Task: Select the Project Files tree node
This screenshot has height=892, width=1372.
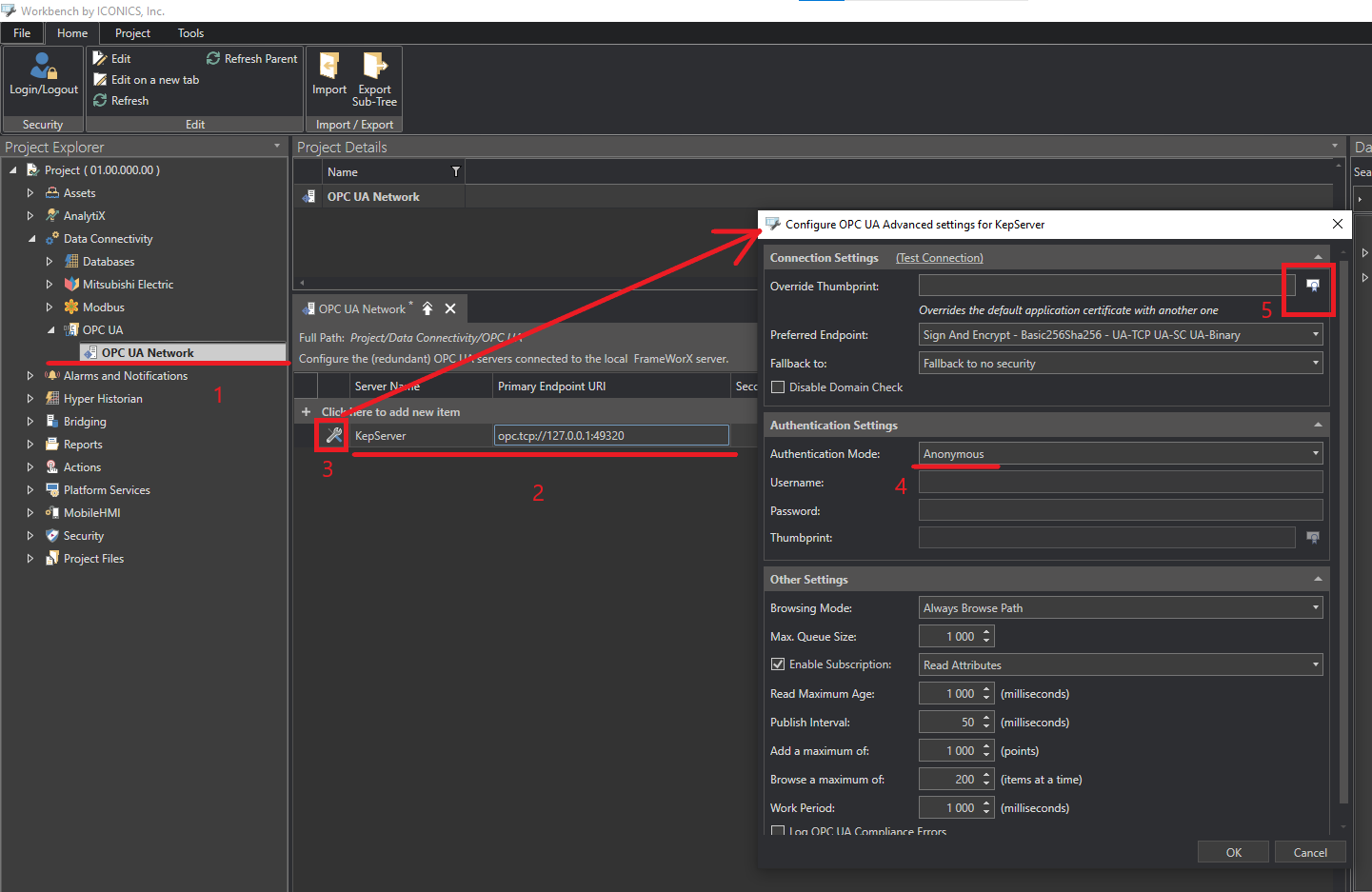Action: (x=93, y=559)
